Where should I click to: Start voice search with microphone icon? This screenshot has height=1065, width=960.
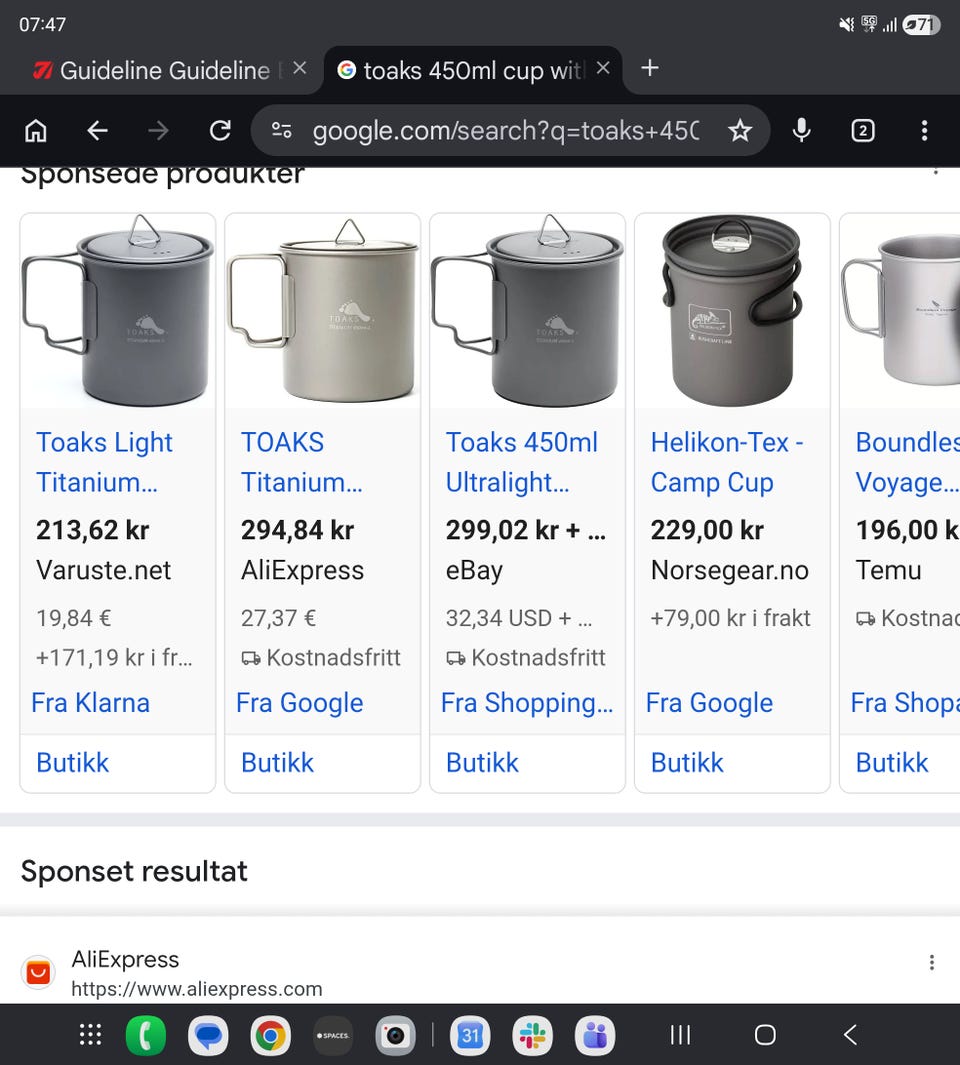[802, 130]
